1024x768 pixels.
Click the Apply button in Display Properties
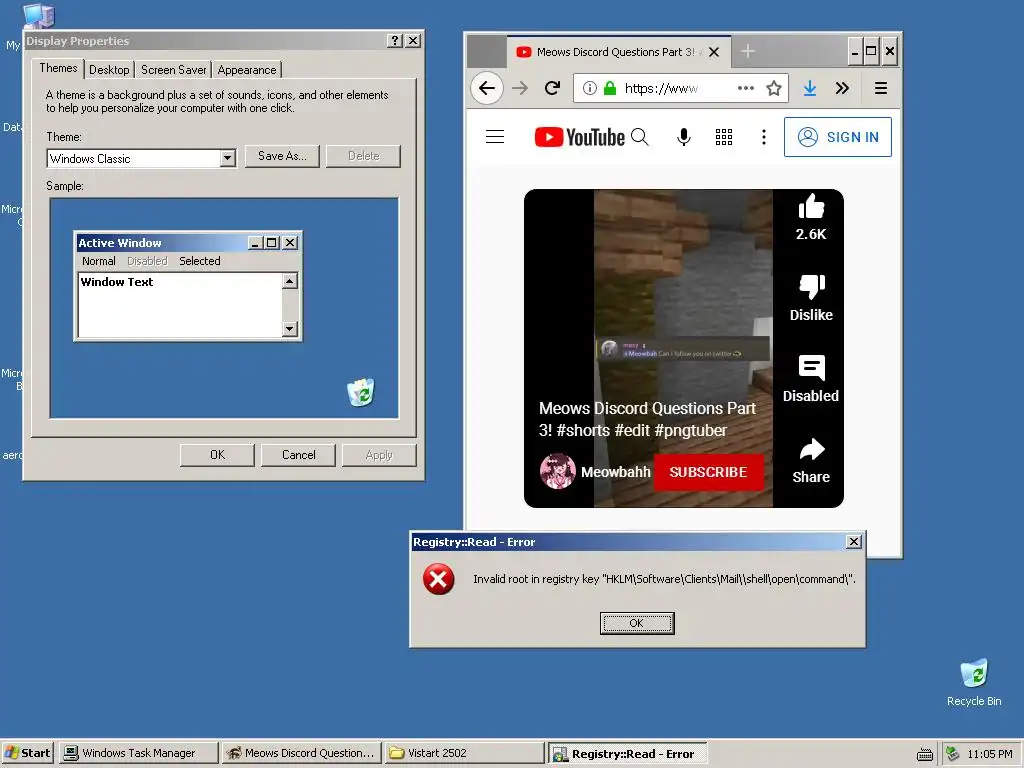tap(379, 455)
